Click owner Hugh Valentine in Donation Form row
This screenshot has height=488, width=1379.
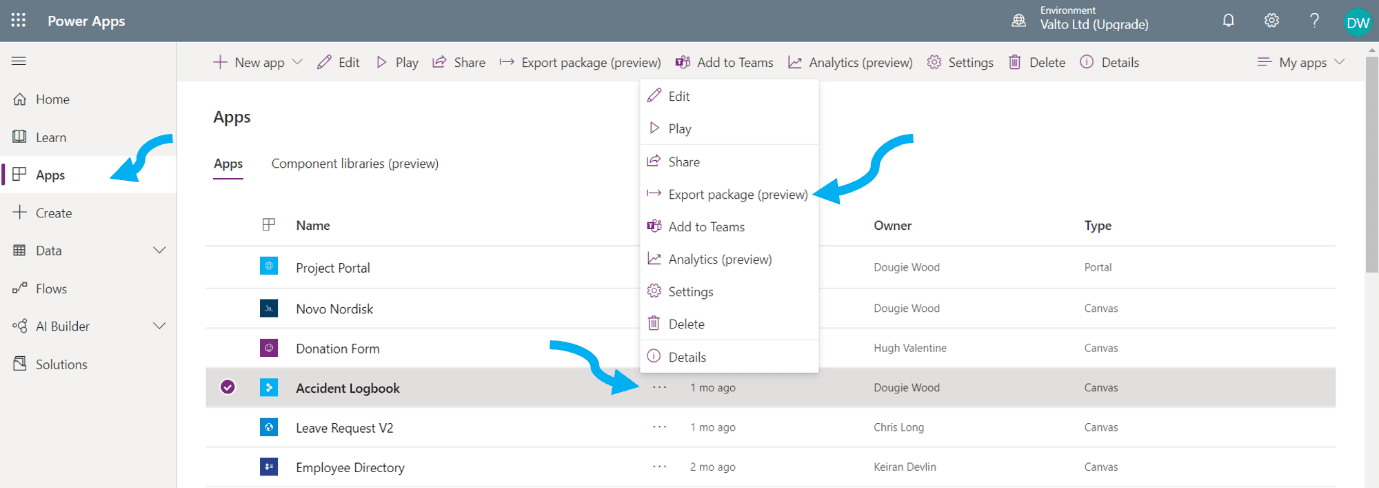point(910,348)
